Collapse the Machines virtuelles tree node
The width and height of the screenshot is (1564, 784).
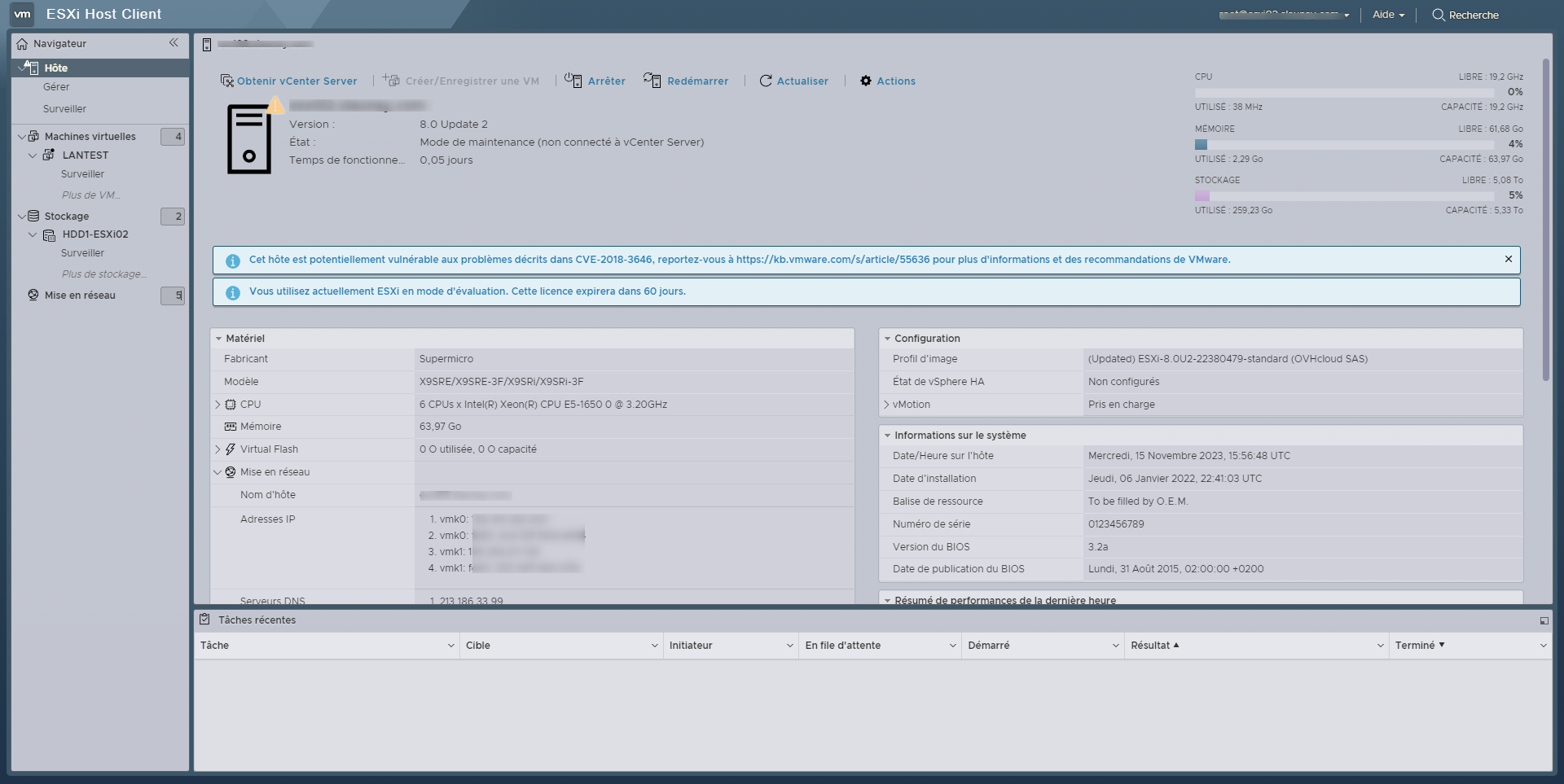pos(22,137)
